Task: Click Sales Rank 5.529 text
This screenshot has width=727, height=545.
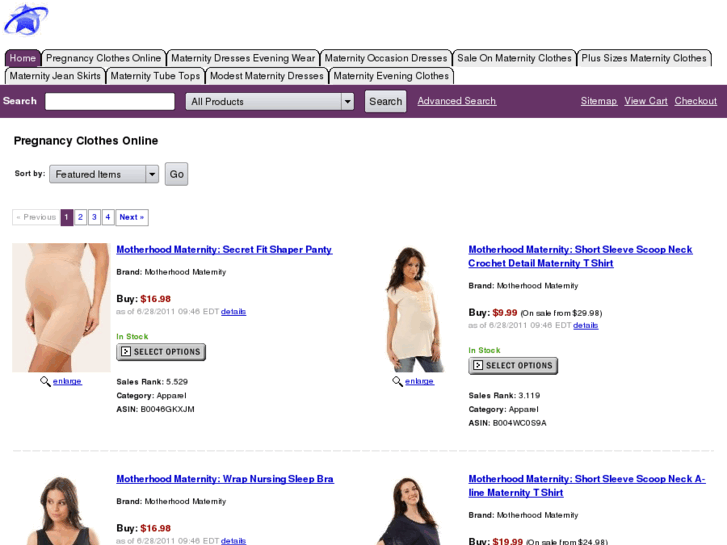Action: coord(152,382)
